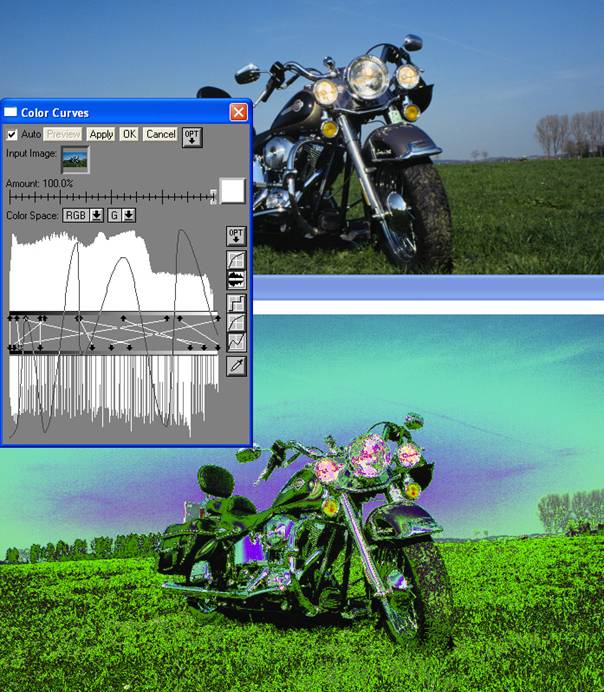Select the curve display icon above histogram icon
The image size is (604, 692).
click(236, 260)
